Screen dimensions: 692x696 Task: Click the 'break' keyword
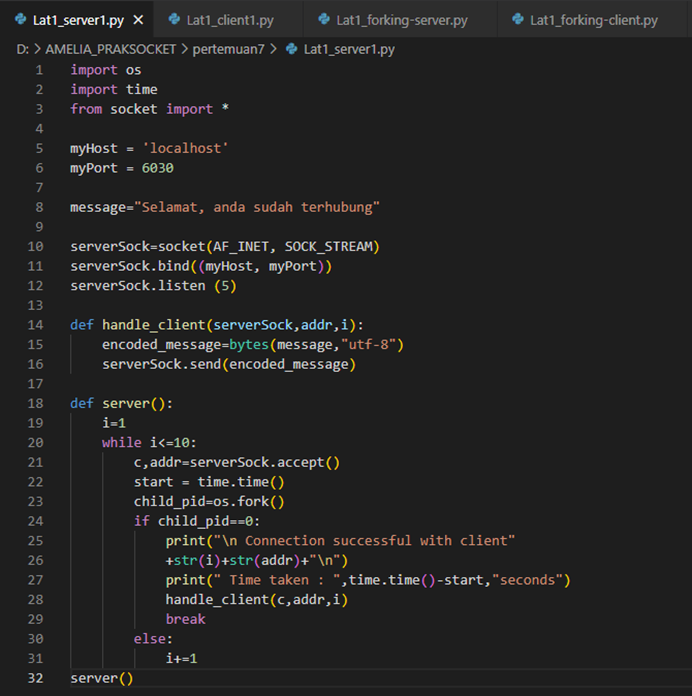pyautogui.click(x=186, y=619)
